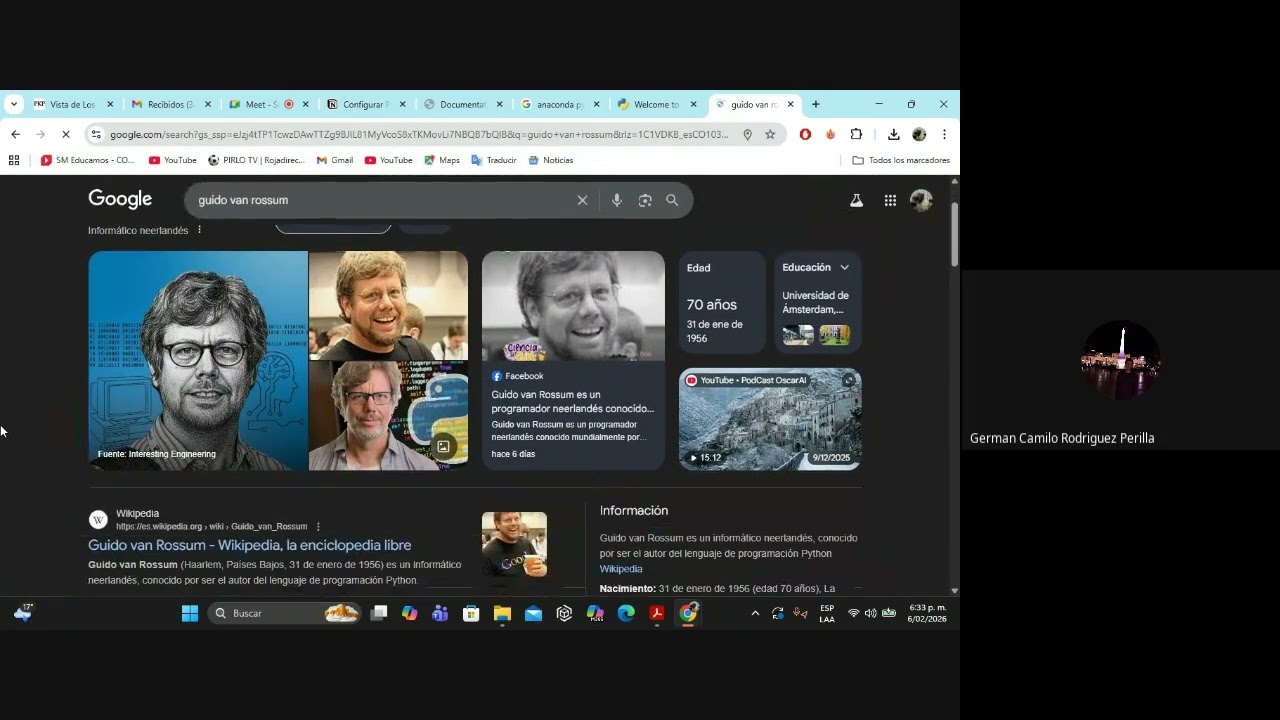The image size is (1280, 720).
Task: Play the PodCast OscarAI YouTube video
Action: (x=770, y=419)
